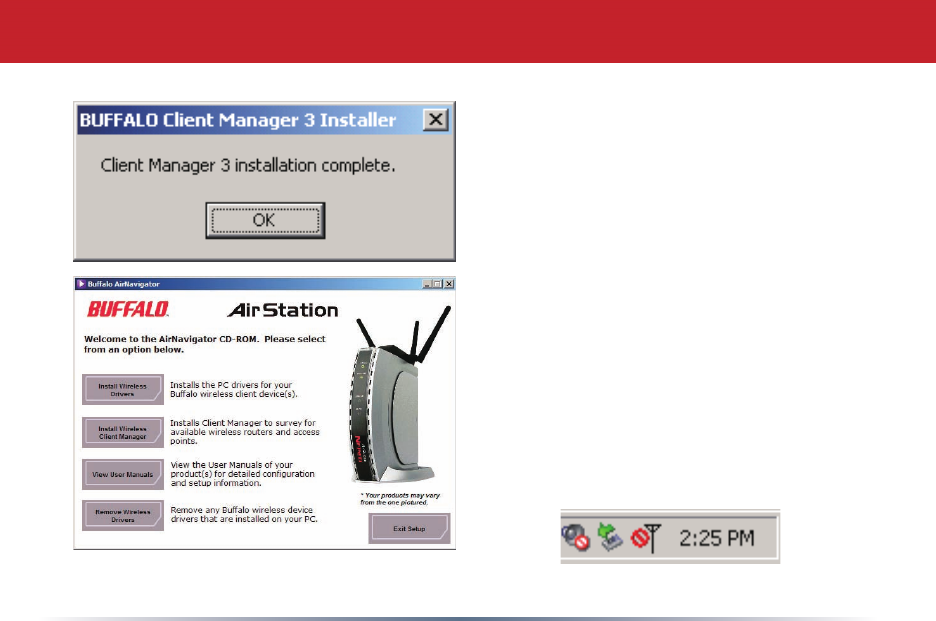Click the 2:25 PM system clock

(x=717, y=538)
